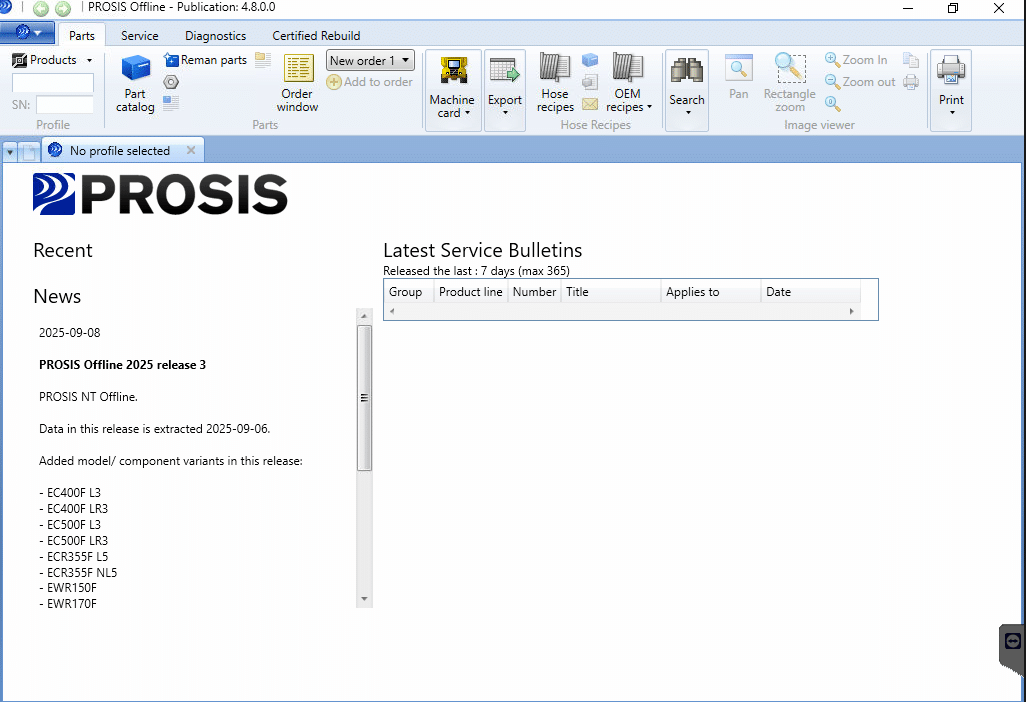
Task: Select the Diagnostics ribbon tab
Action: click(x=215, y=35)
